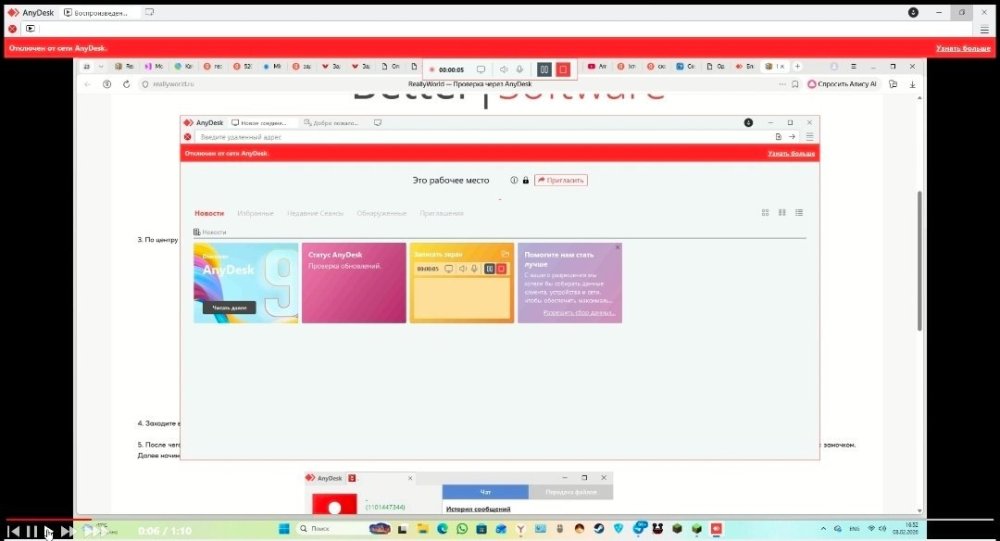Image resolution: width=1000 pixels, height=541 pixels.
Task: Select the Чат tab in the bottom AnyDesk window
Action: click(x=485, y=492)
